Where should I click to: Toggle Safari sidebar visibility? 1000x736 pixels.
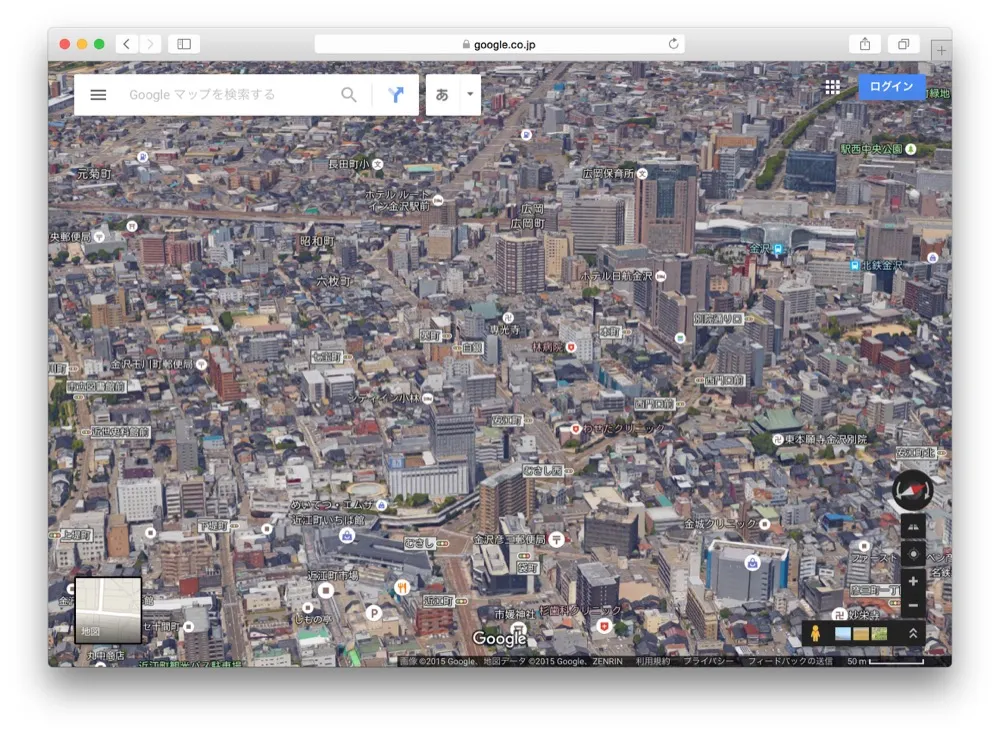tap(184, 44)
